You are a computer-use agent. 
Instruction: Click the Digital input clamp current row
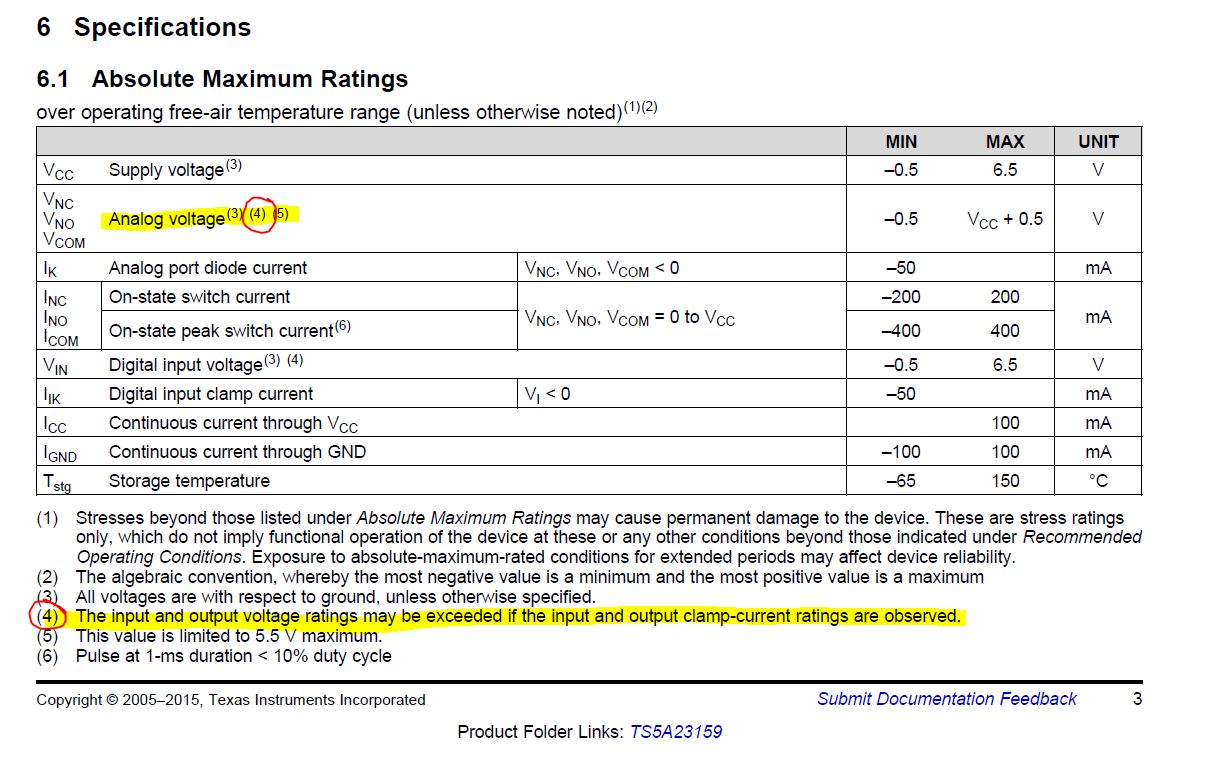pos(589,394)
